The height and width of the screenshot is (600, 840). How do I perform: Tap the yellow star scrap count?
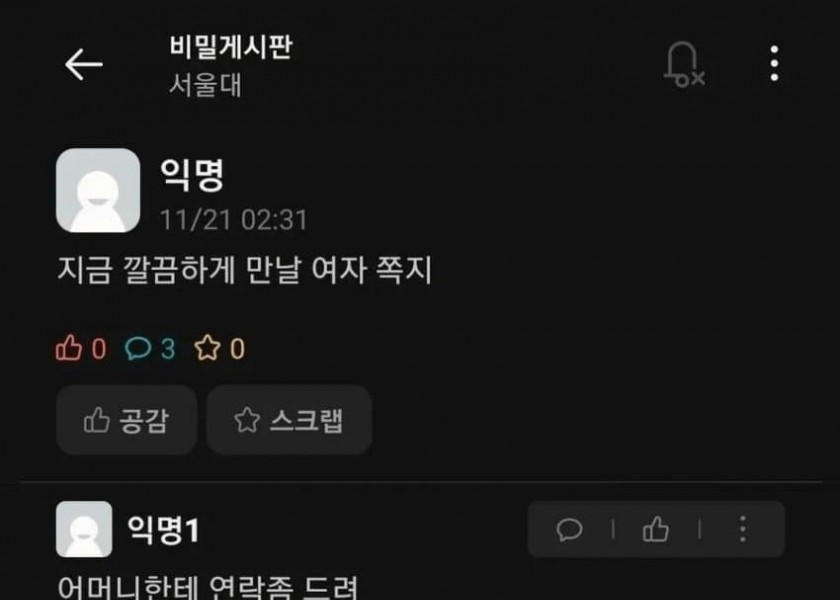pos(220,348)
